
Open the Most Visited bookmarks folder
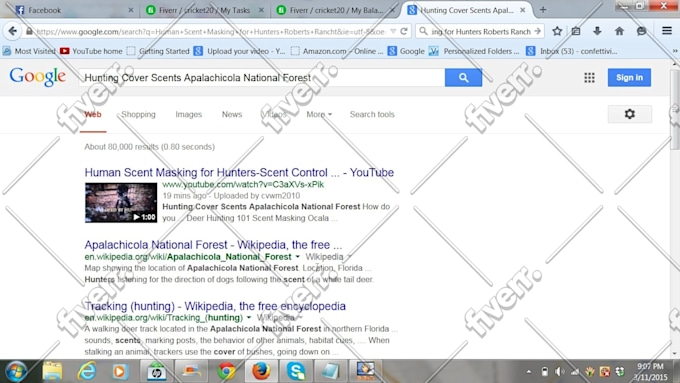29,51
